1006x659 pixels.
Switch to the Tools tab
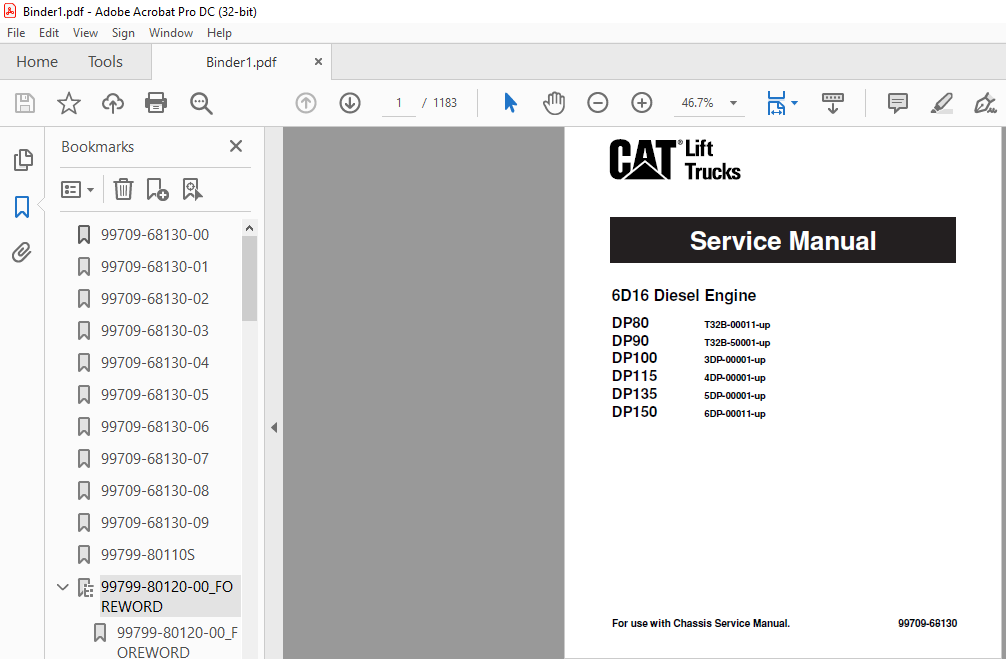(105, 62)
